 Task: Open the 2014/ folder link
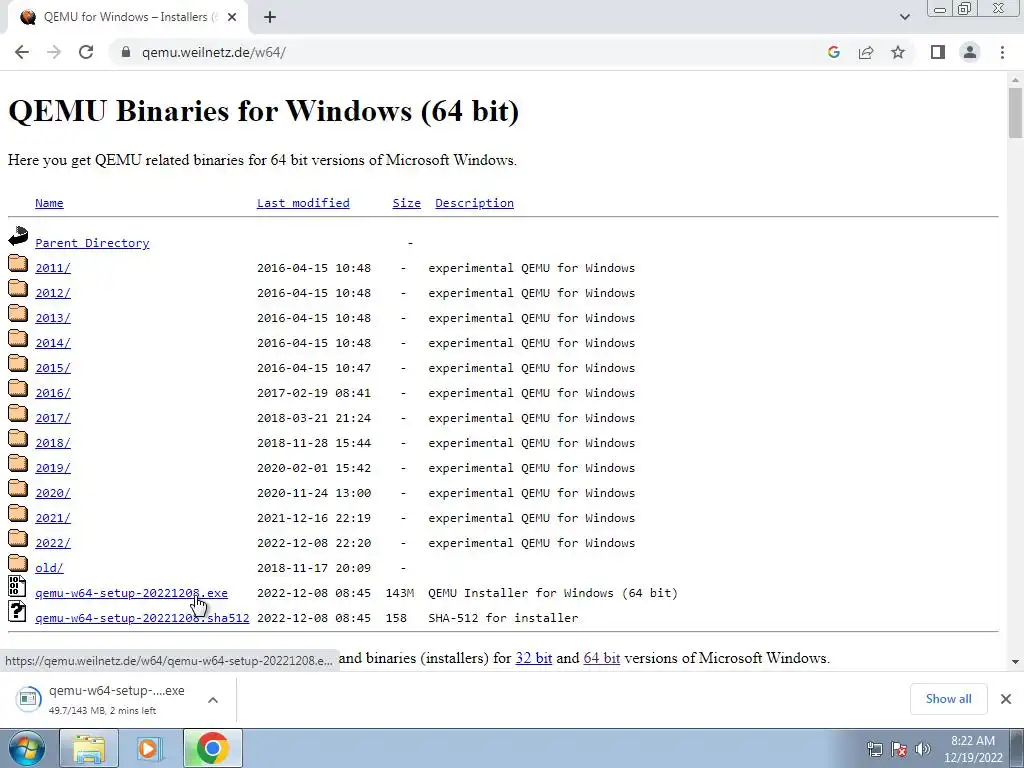(x=53, y=343)
